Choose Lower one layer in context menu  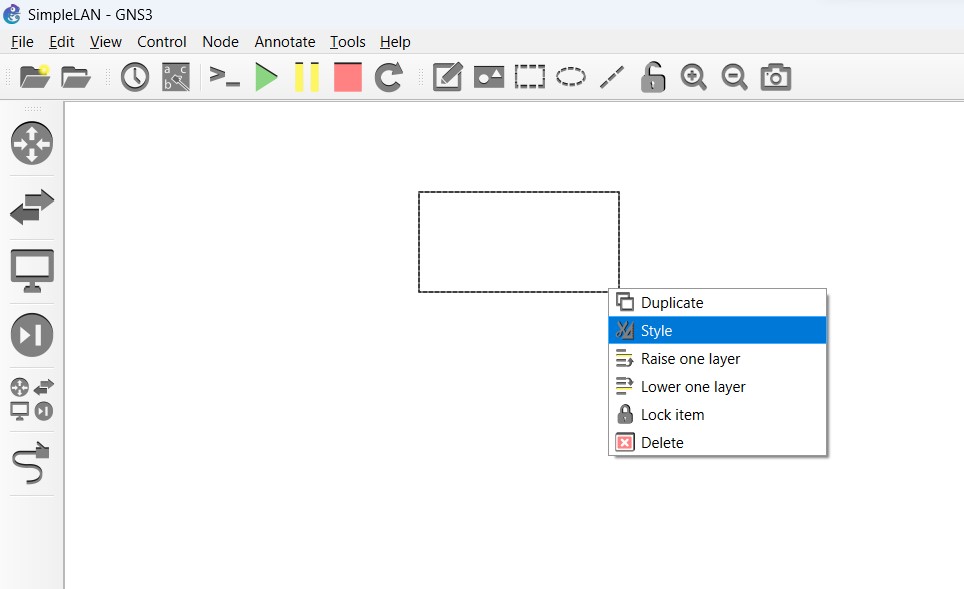click(717, 387)
